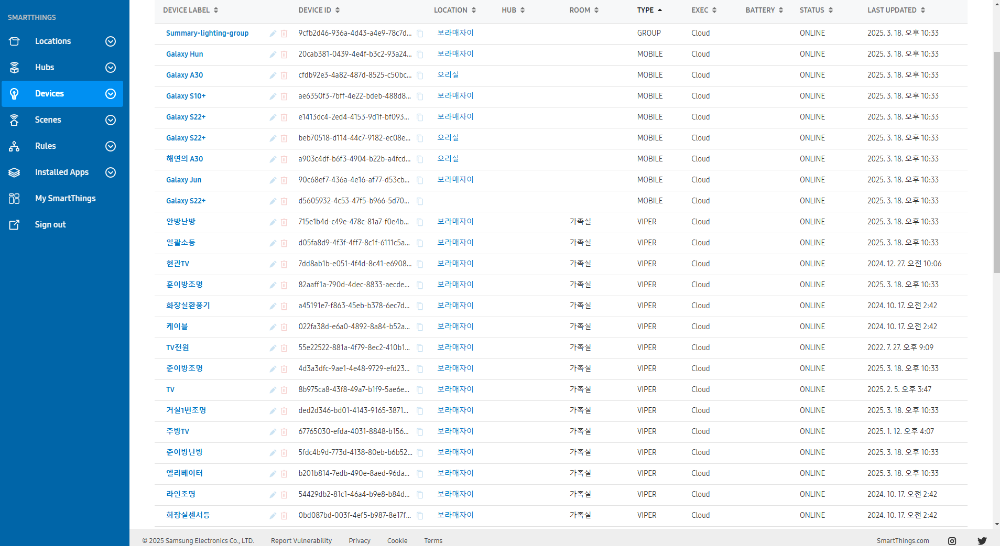
Task: Open the Privacy footer link
Action: point(359,541)
